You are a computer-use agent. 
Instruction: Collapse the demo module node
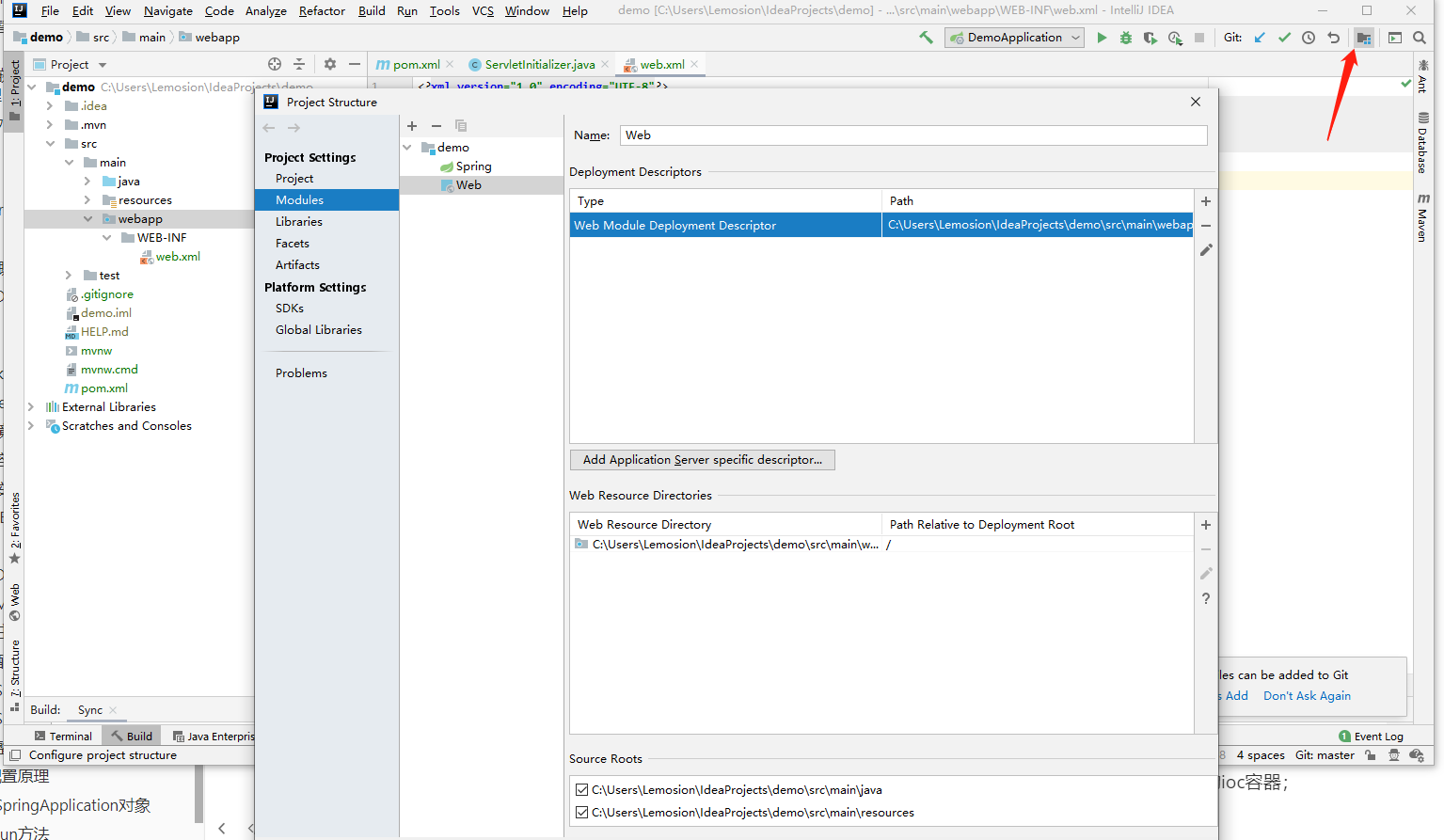407,148
